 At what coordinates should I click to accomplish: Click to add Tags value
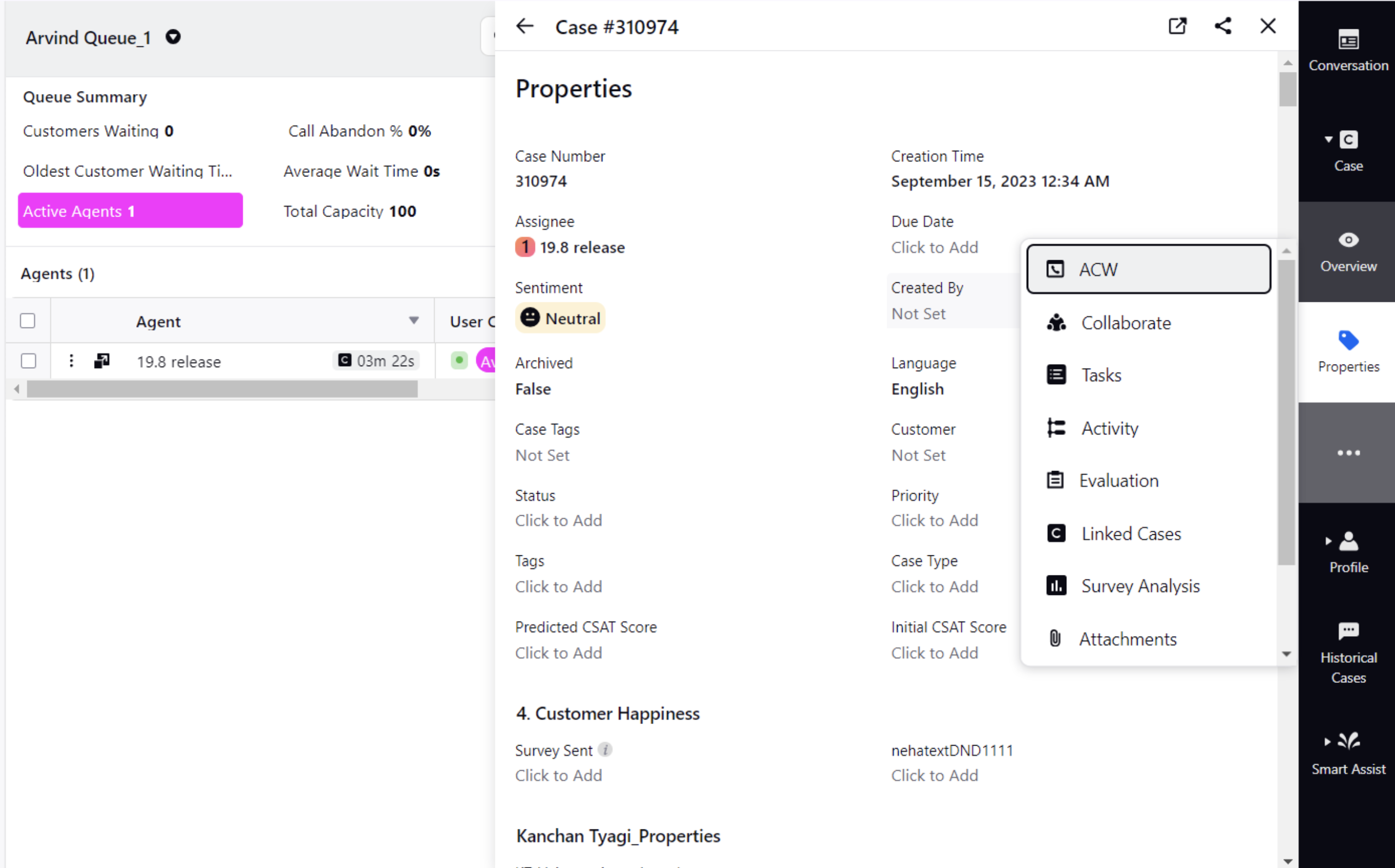559,586
